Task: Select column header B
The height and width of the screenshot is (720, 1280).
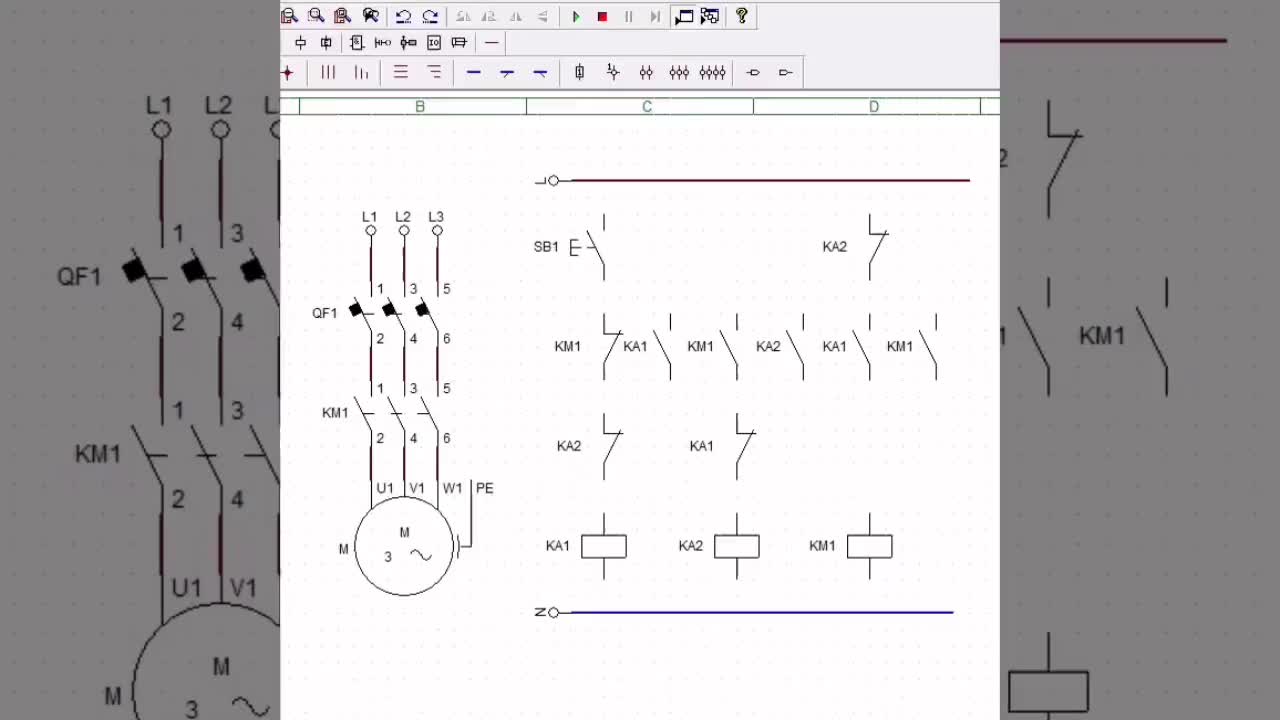Action: [420, 106]
